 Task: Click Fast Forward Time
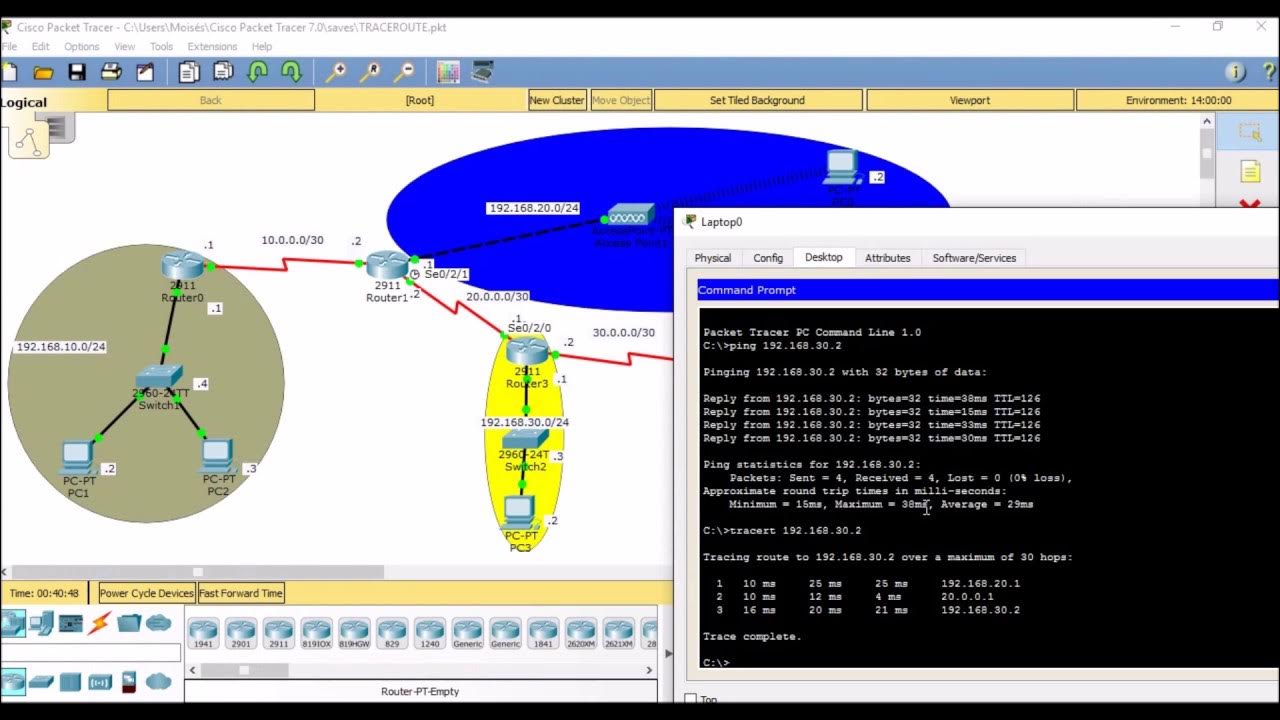(x=241, y=593)
